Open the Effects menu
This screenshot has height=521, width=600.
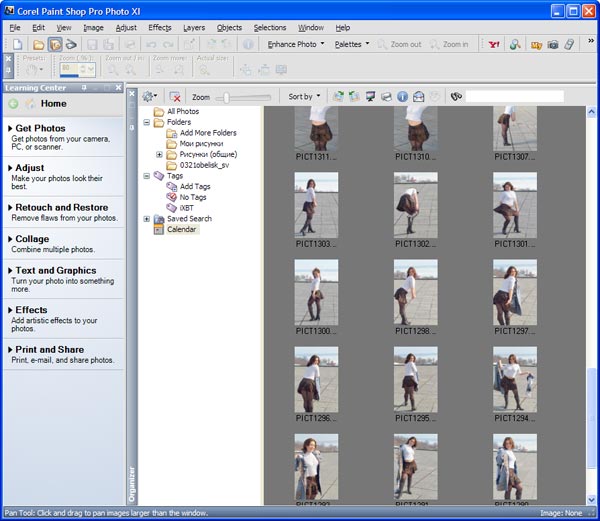point(159,27)
